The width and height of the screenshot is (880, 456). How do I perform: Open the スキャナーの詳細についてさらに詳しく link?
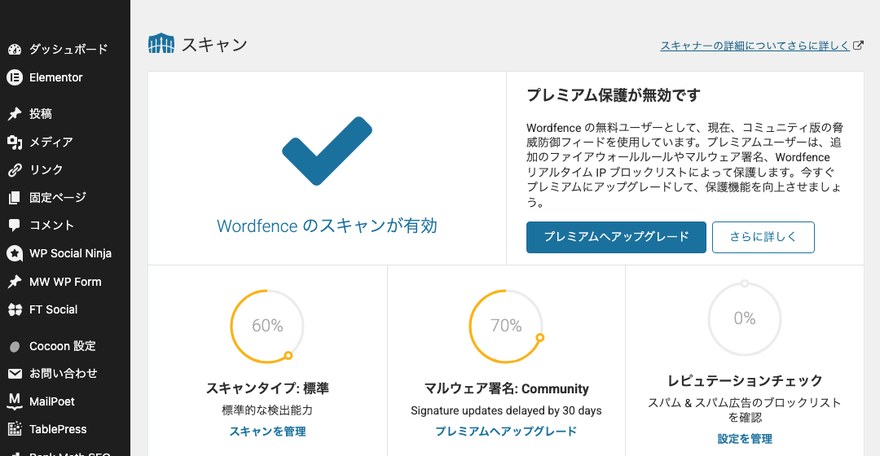[x=754, y=46]
